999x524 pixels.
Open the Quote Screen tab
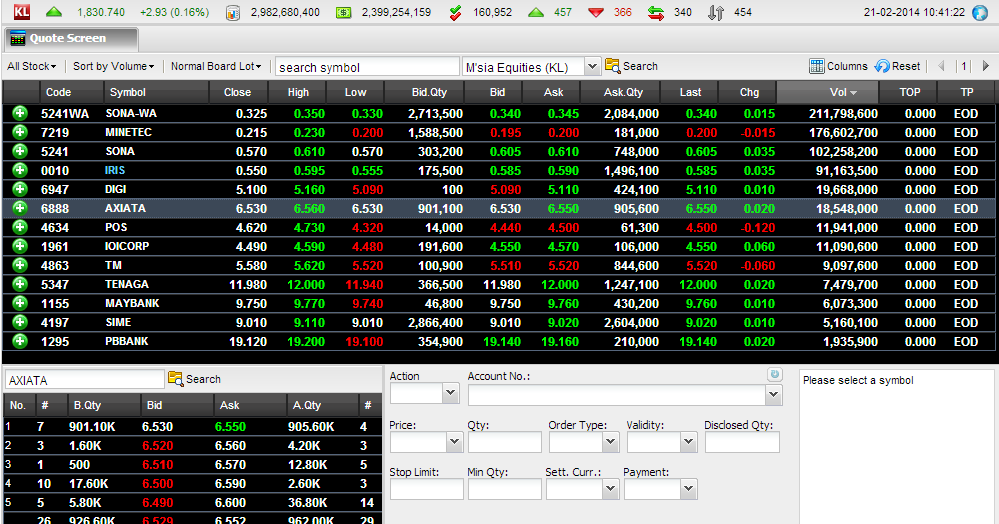(71, 39)
